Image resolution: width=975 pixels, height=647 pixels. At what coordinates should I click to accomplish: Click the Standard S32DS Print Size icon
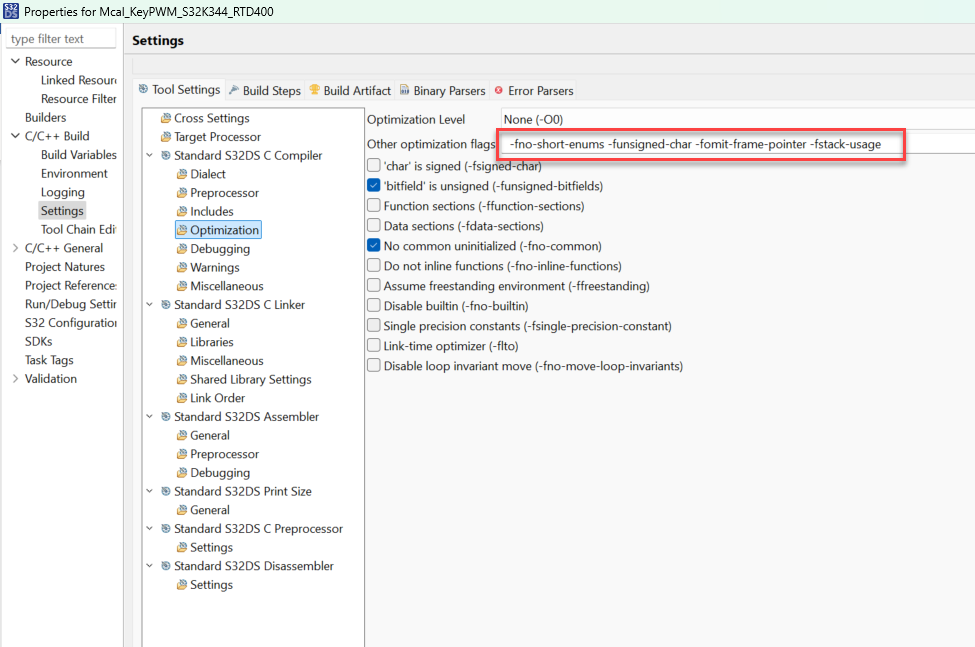click(x=166, y=491)
